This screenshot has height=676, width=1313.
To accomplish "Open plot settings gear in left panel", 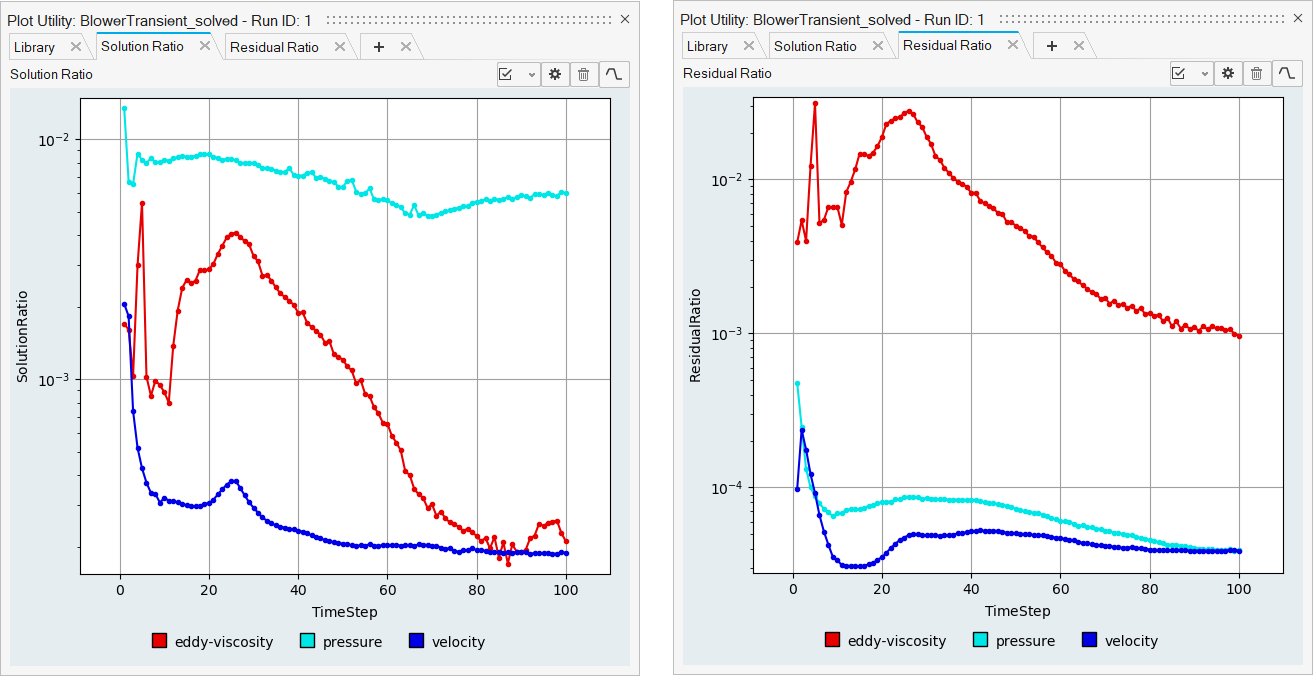I will [555, 74].
